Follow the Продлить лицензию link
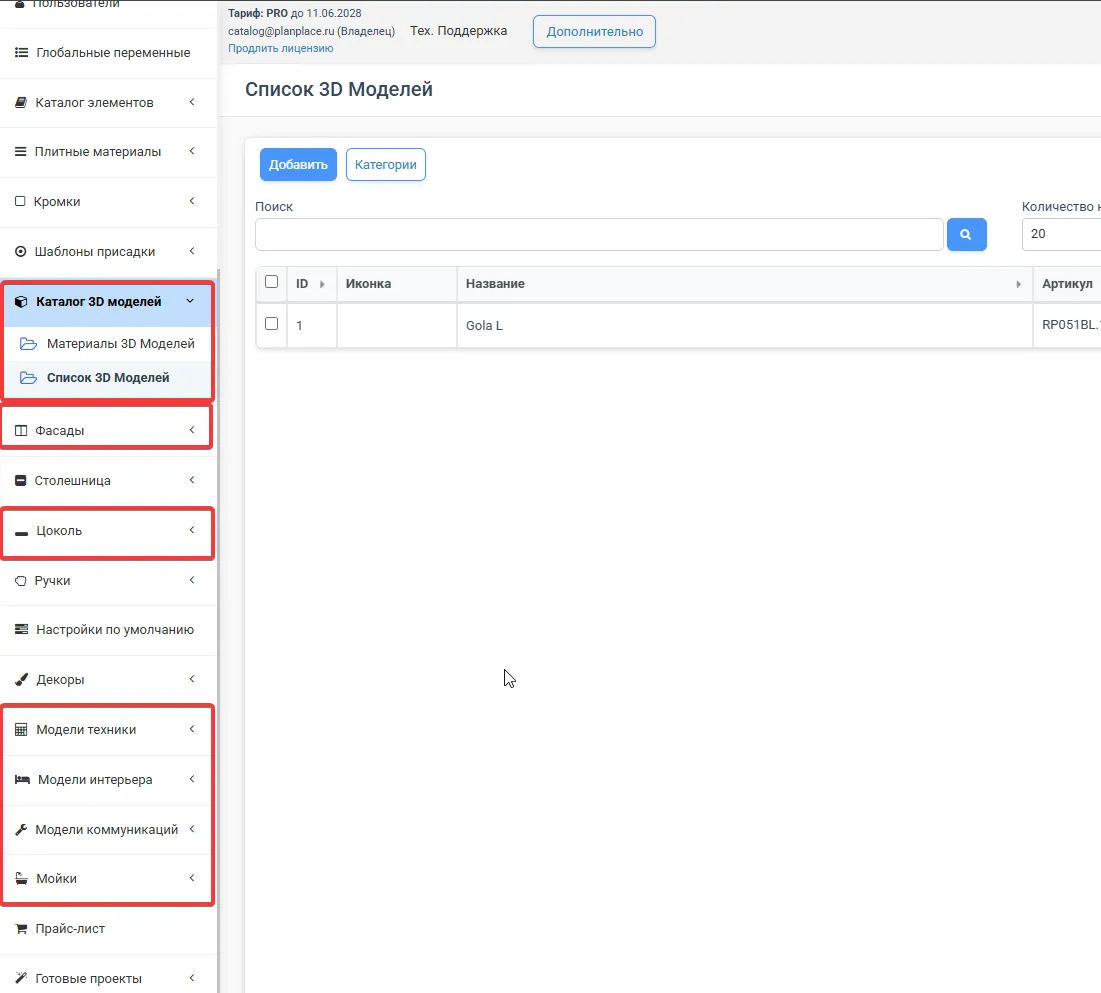Screen dimensions: 1101x993 tap(281, 48)
